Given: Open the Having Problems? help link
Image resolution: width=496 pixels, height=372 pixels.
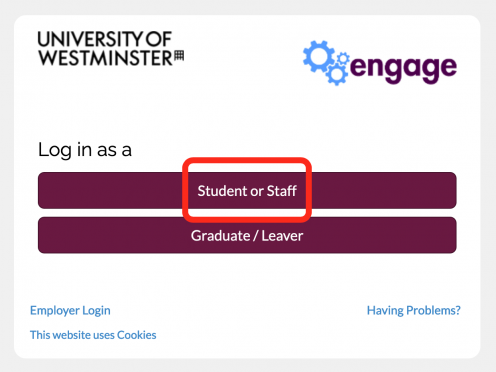Looking at the screenshot, I should click(x=413, y=310).
